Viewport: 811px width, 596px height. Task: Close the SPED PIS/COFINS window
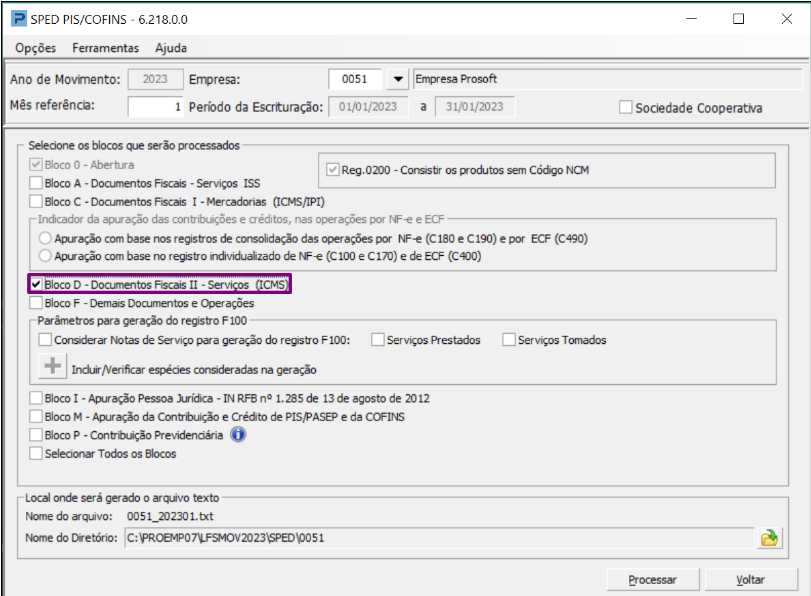[787, 19]
